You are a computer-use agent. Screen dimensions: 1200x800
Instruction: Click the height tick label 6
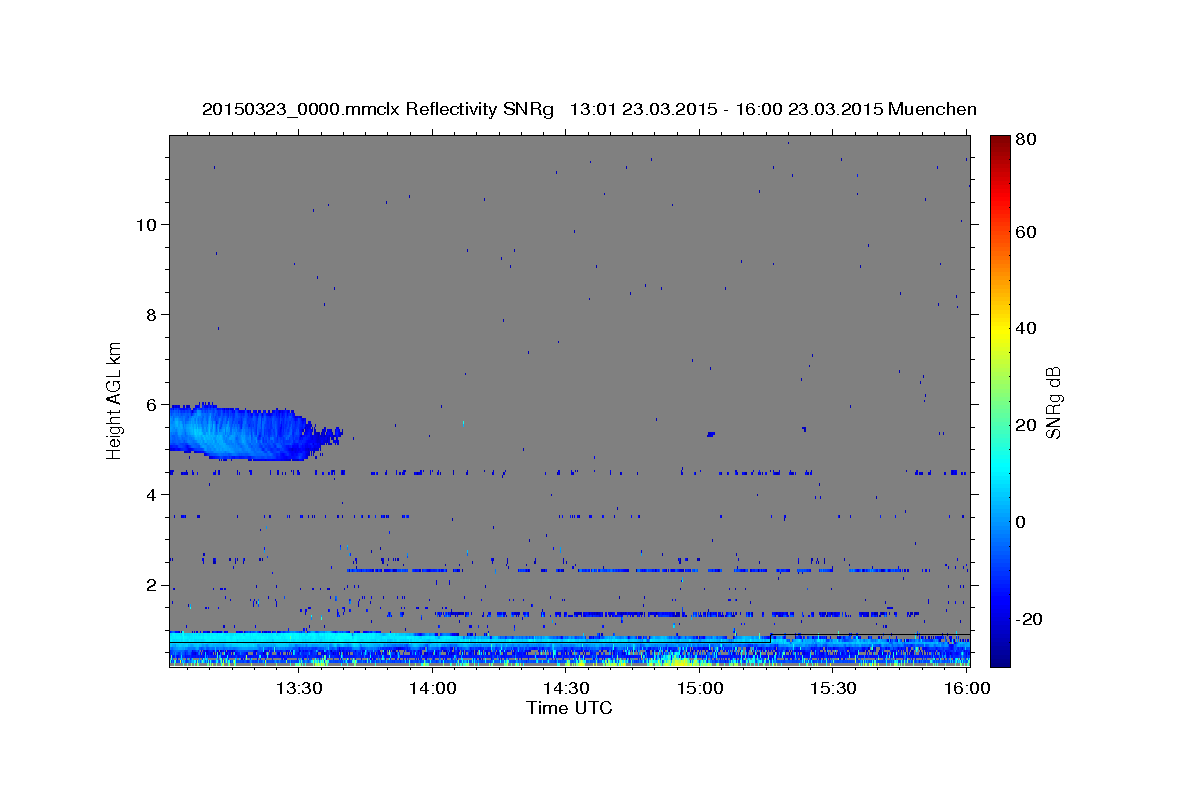tap(150, 405)
